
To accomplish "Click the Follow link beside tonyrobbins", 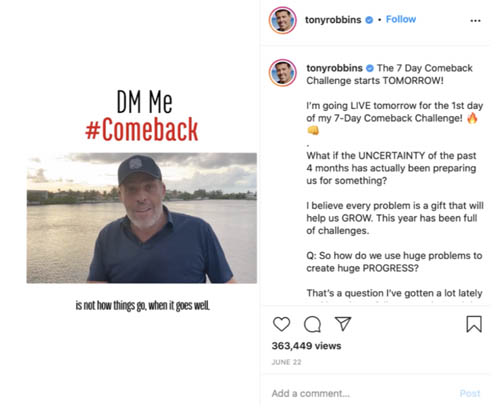I will click(x=401, y=19).
